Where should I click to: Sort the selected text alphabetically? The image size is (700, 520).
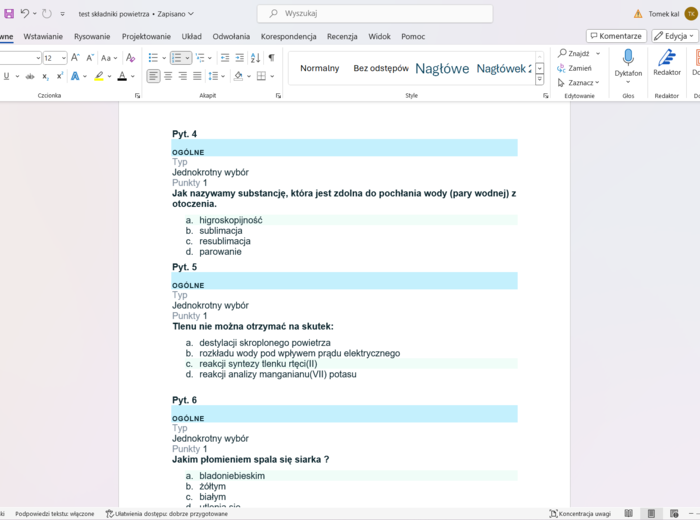(256, 58)
